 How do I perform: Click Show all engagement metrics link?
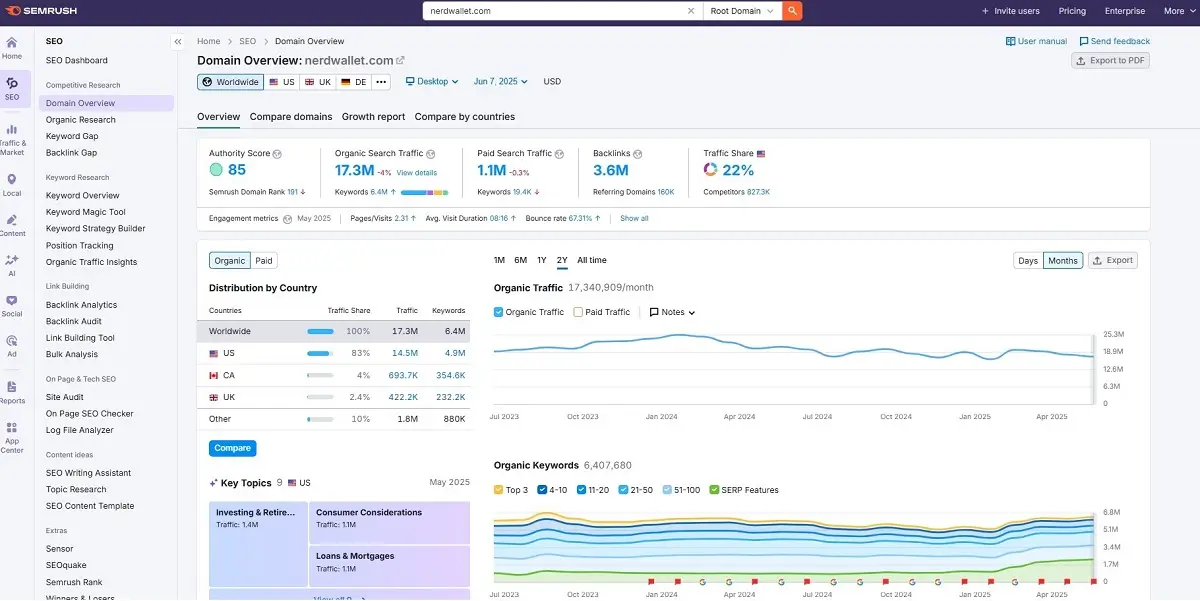coord(634,218)
